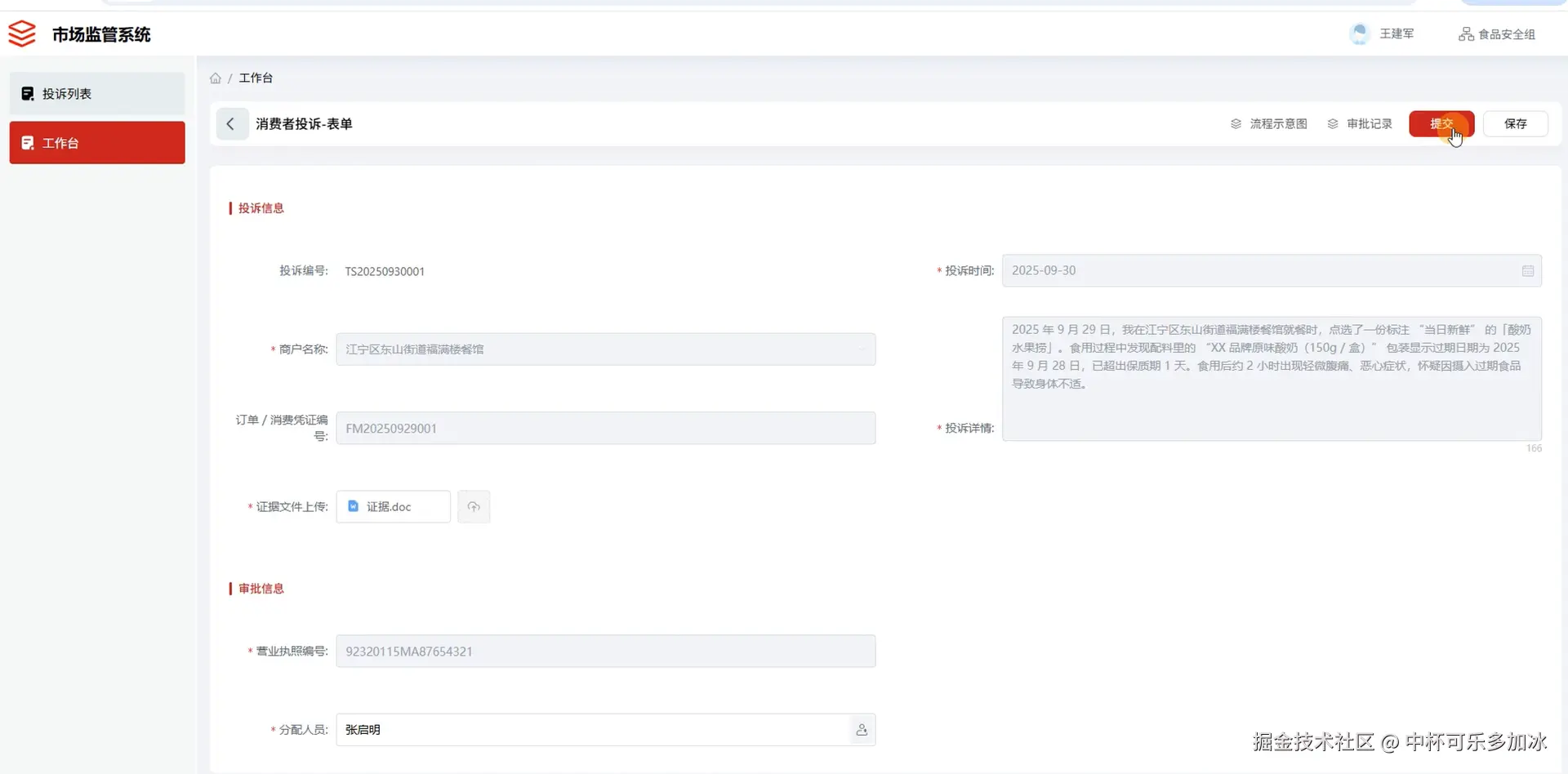Click the person-select icon in 分配人员
The image size is (1568, 774).
coord(862,730)
